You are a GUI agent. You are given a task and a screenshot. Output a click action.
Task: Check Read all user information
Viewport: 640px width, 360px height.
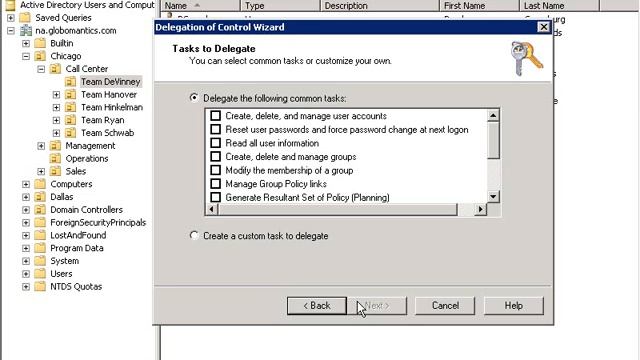[216, 143]
